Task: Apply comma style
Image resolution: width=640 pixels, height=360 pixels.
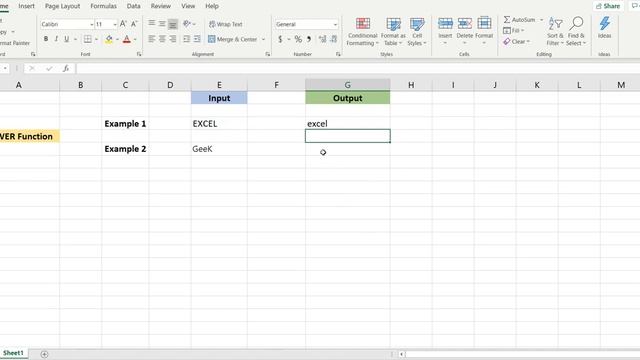Action: (x=309, y=39)
